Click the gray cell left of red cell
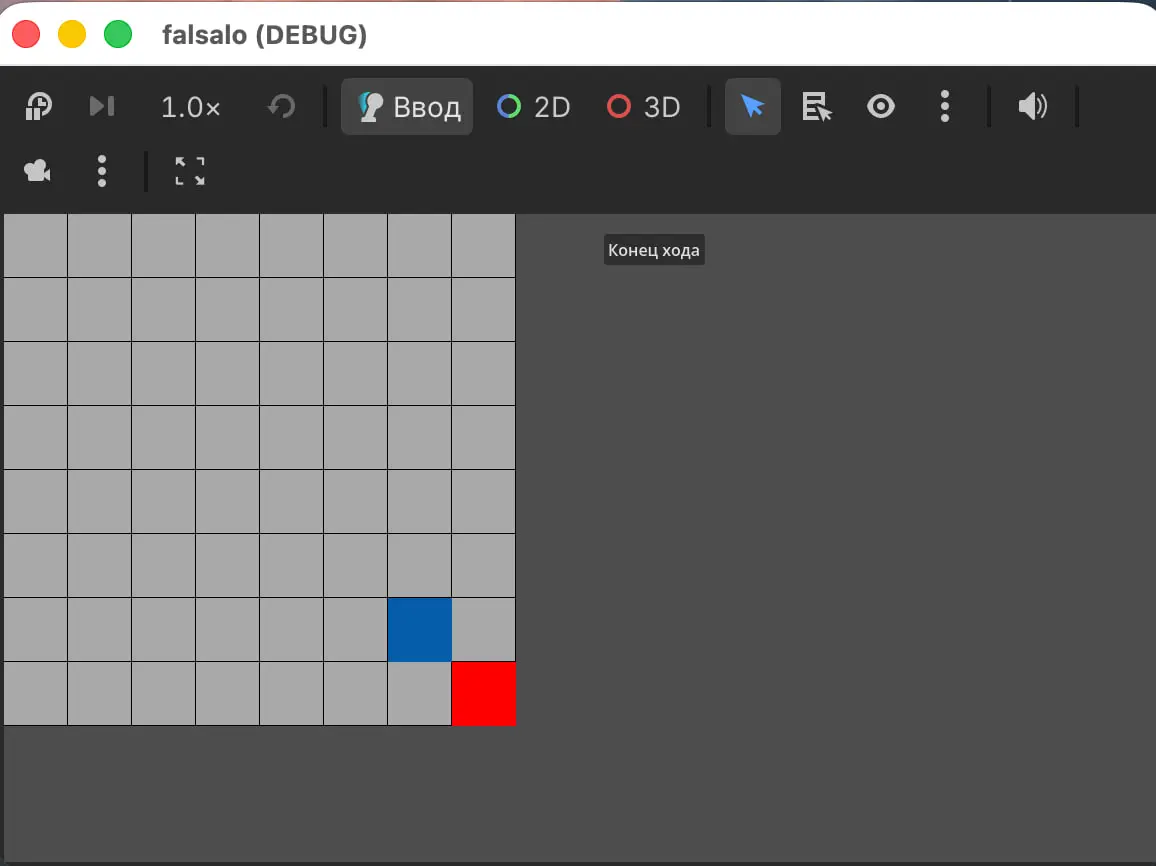This screenshot has height=866, width=1156. [419, 694]
